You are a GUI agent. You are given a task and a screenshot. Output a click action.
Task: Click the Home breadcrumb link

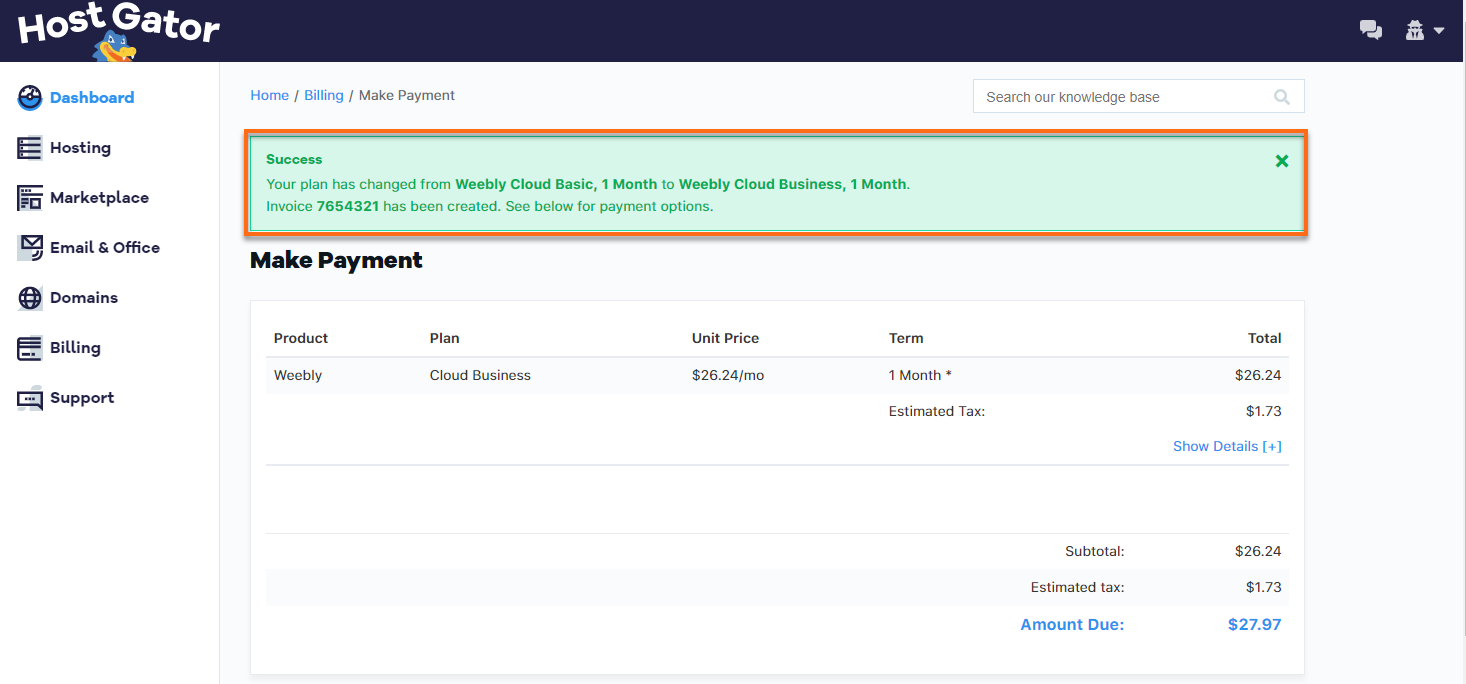point(269,95)
